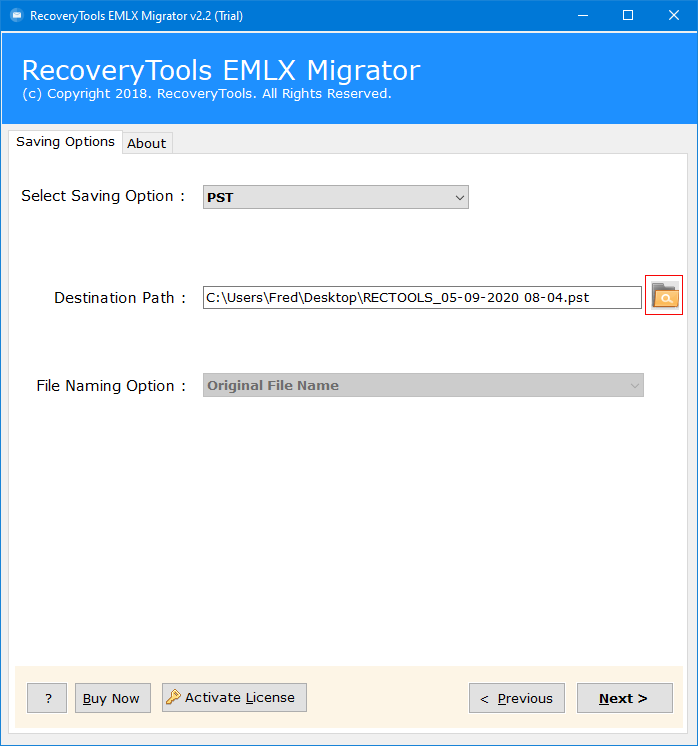Click the Select Saving Option label
This screenshot has width=698, height=746.
point(103,196)
